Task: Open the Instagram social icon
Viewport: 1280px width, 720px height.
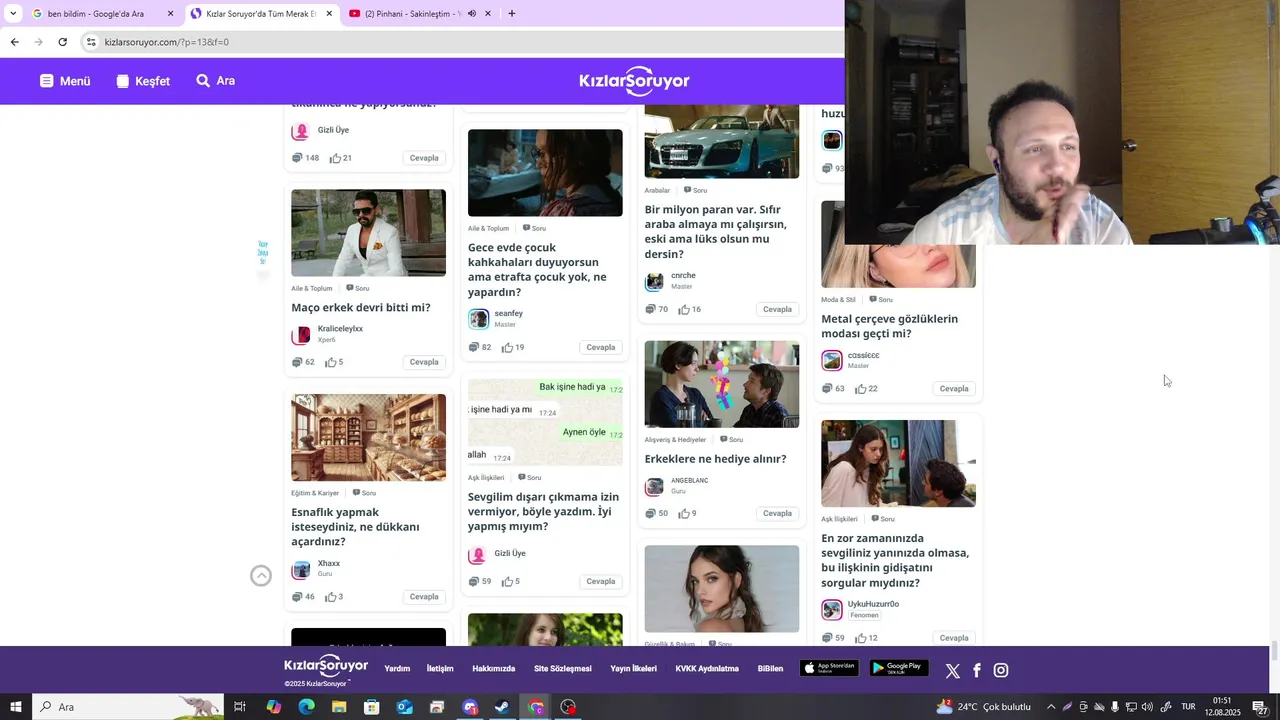Action: coord(1001,670)
